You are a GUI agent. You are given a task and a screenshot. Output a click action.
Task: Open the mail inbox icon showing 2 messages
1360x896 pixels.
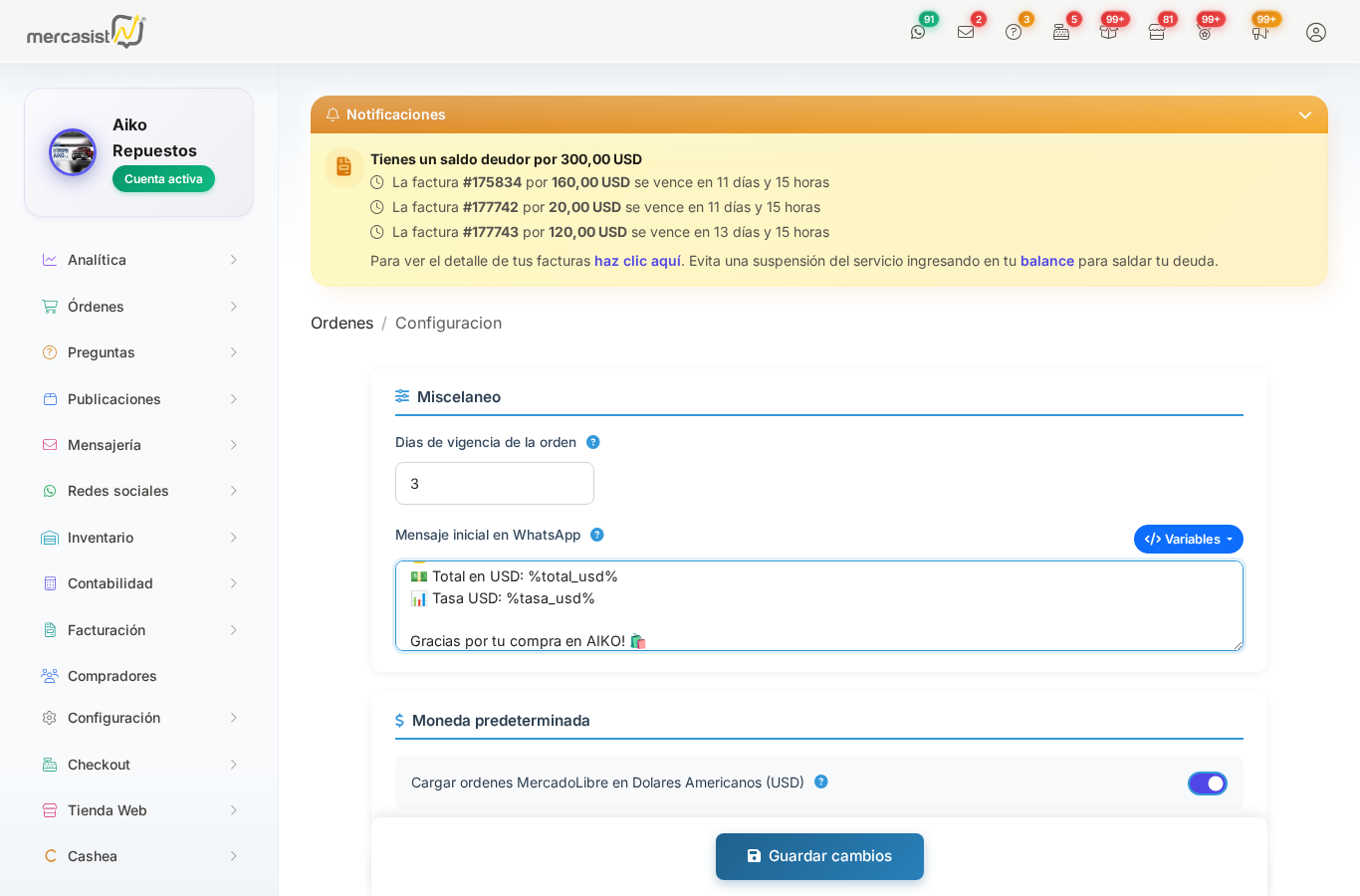965,32
